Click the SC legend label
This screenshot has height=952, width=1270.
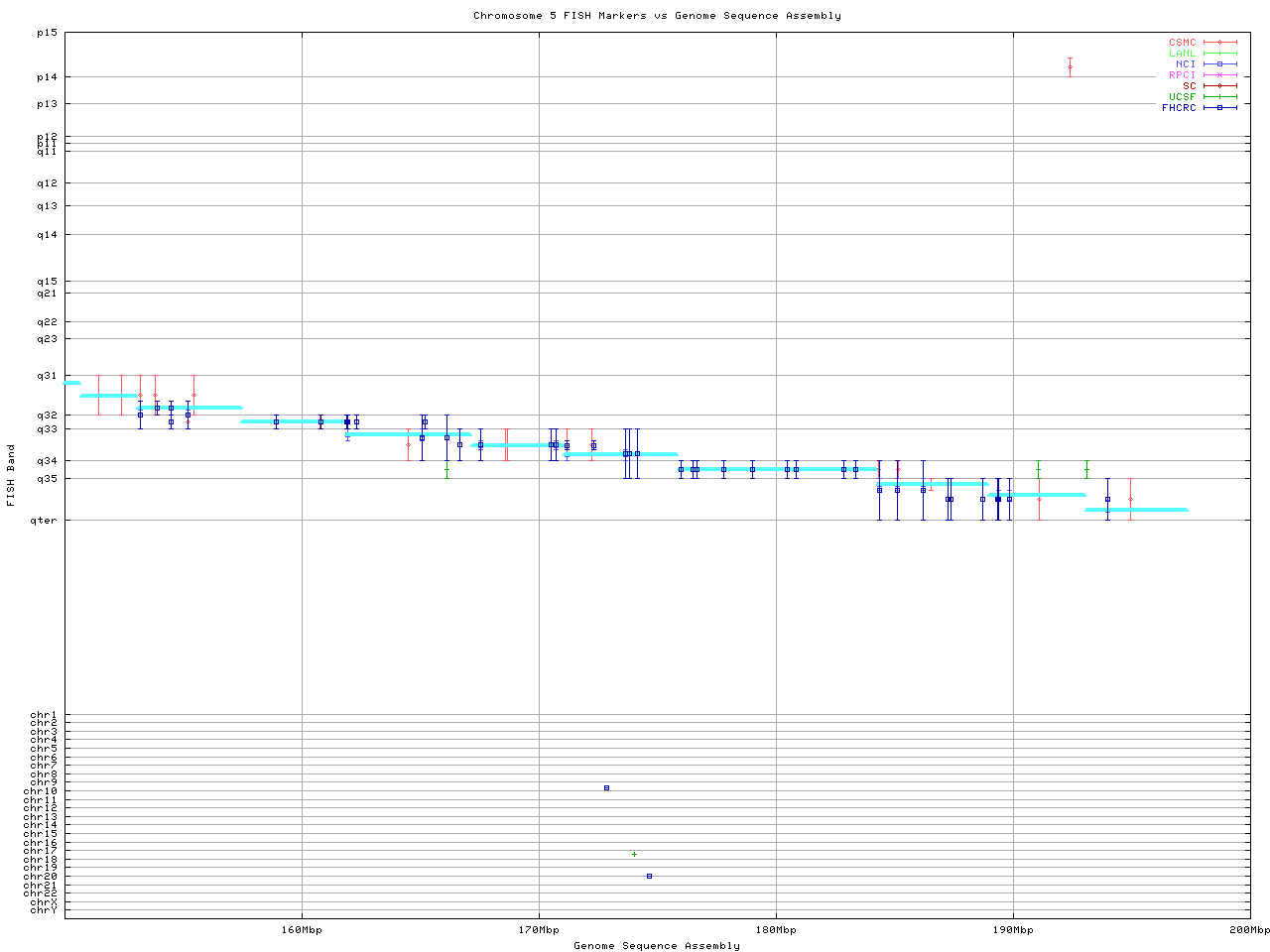point(1189,86)
